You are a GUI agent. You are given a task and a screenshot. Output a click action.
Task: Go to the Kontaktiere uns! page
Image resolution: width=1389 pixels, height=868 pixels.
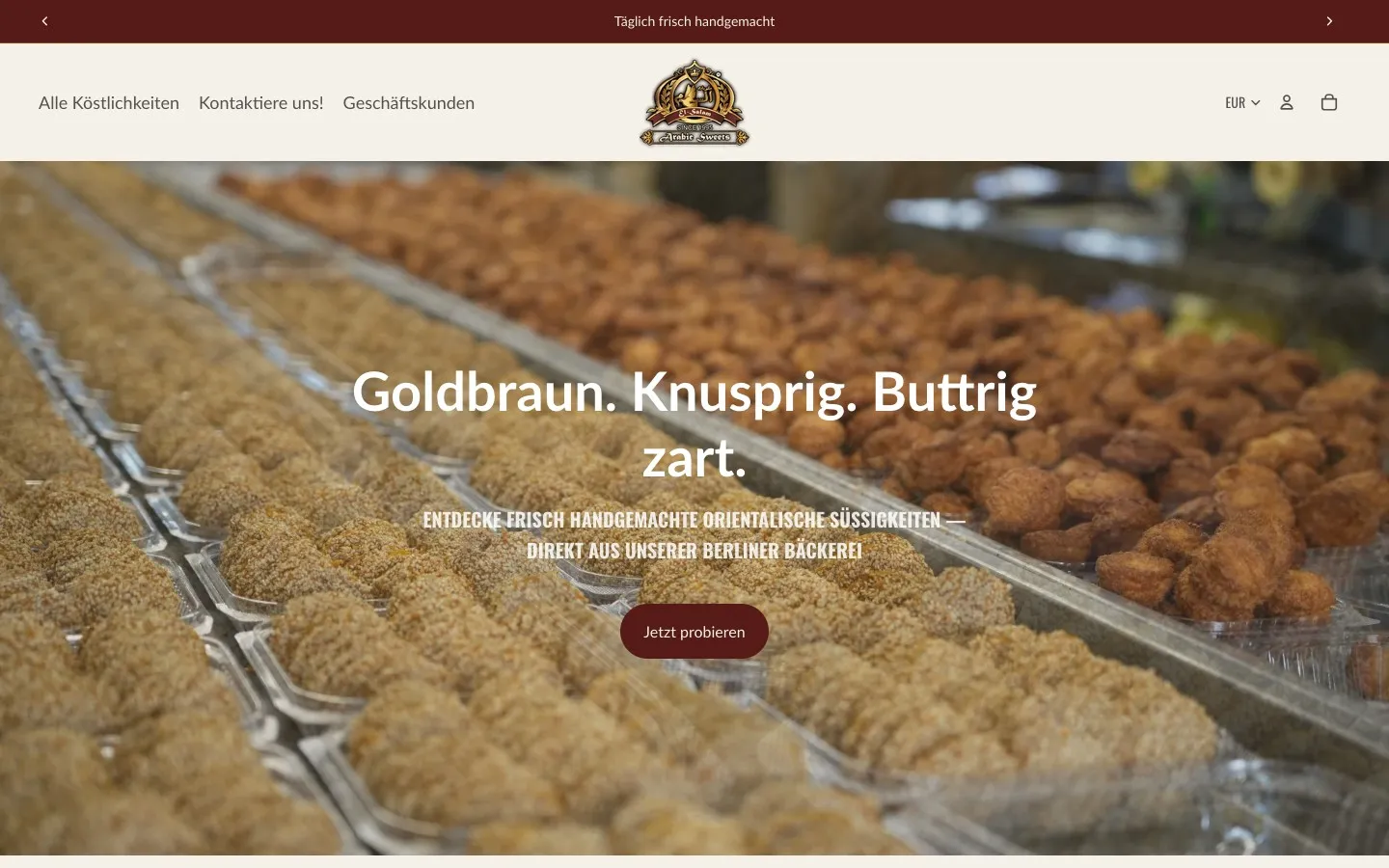[261, 102]
